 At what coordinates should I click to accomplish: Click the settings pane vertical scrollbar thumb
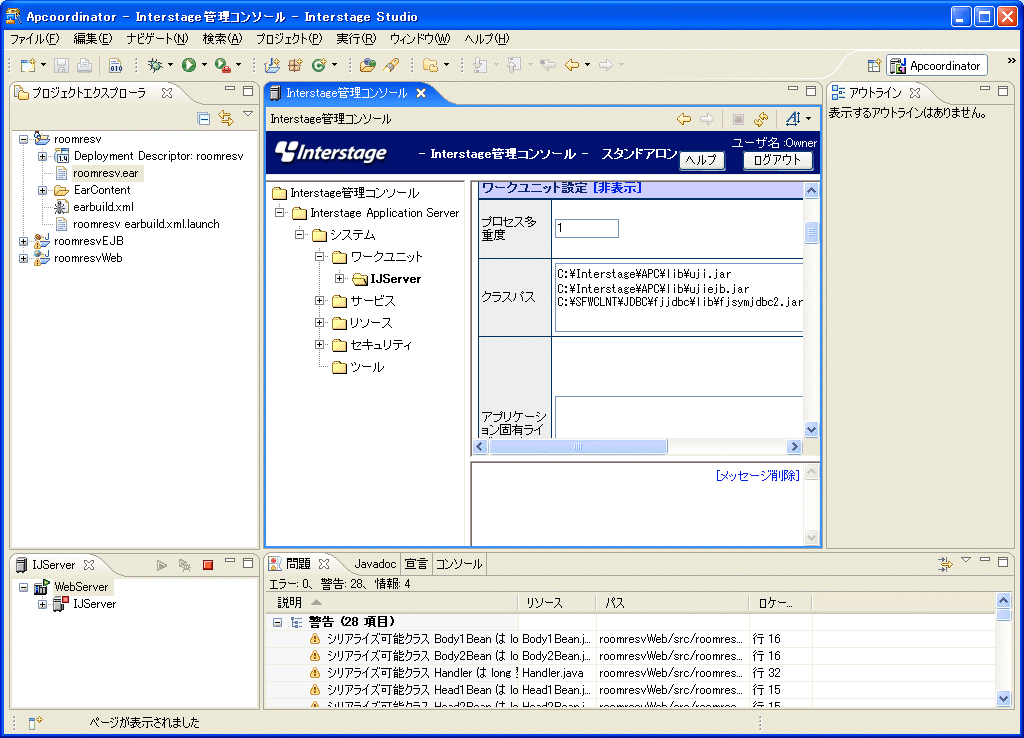[811, 233]
